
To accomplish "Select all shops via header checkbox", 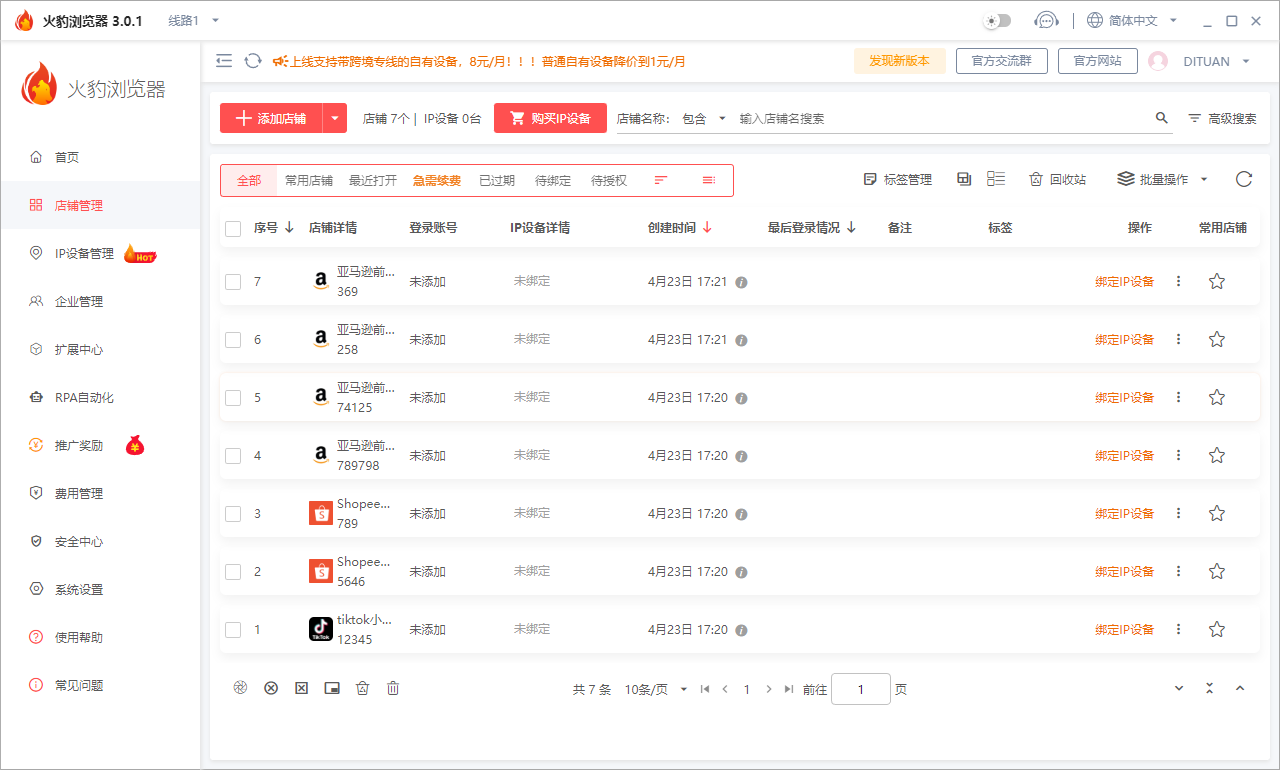I will (233, 227).
